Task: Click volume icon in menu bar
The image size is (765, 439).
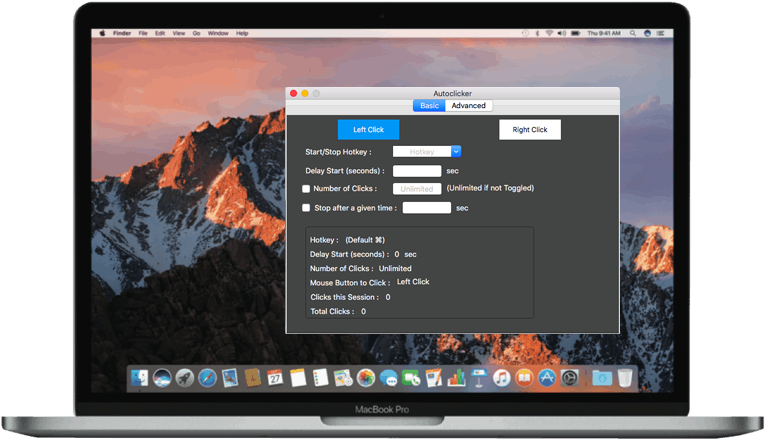Action: point(562,33)
